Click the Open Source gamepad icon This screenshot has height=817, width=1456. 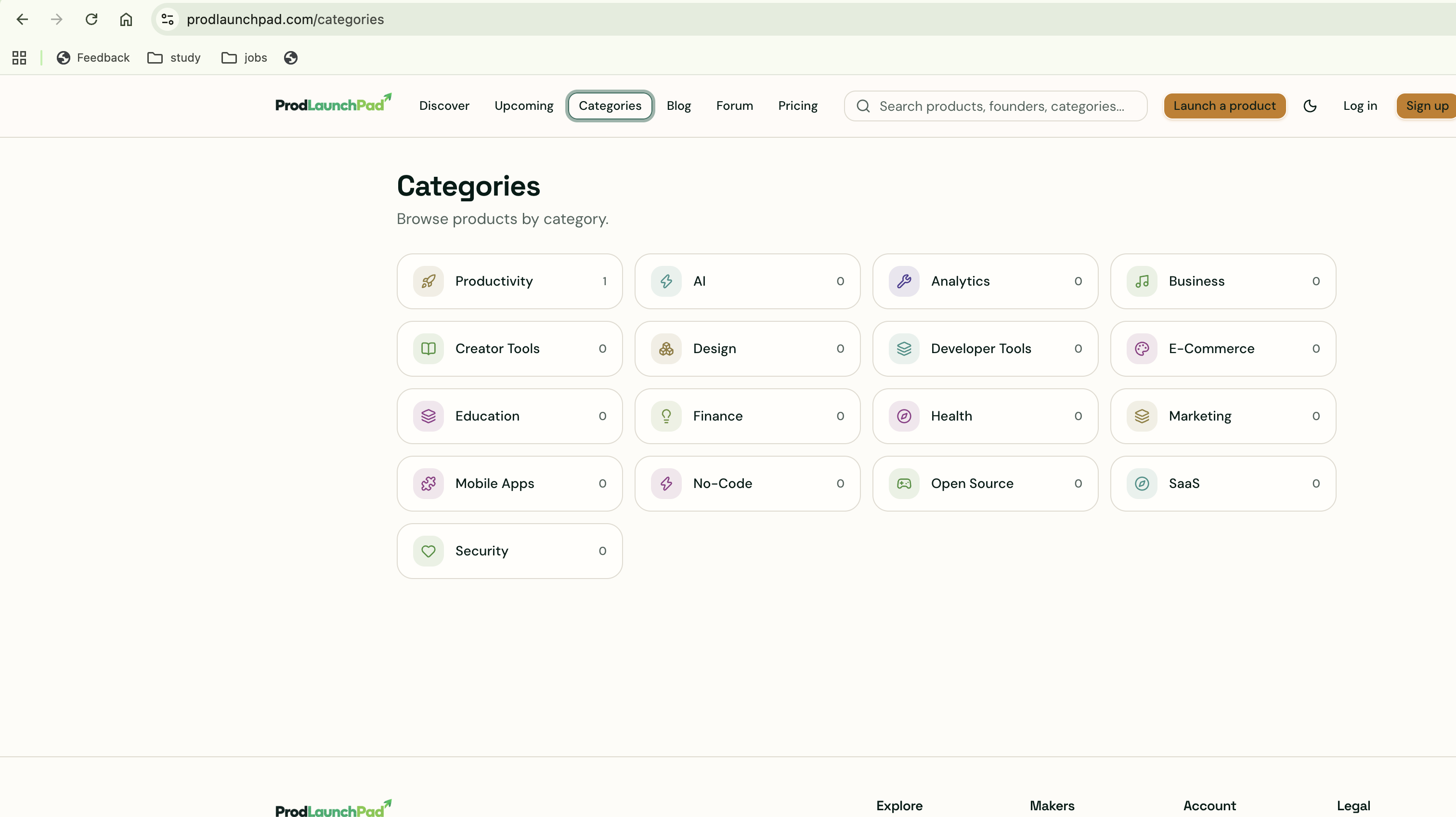(904, 483)
